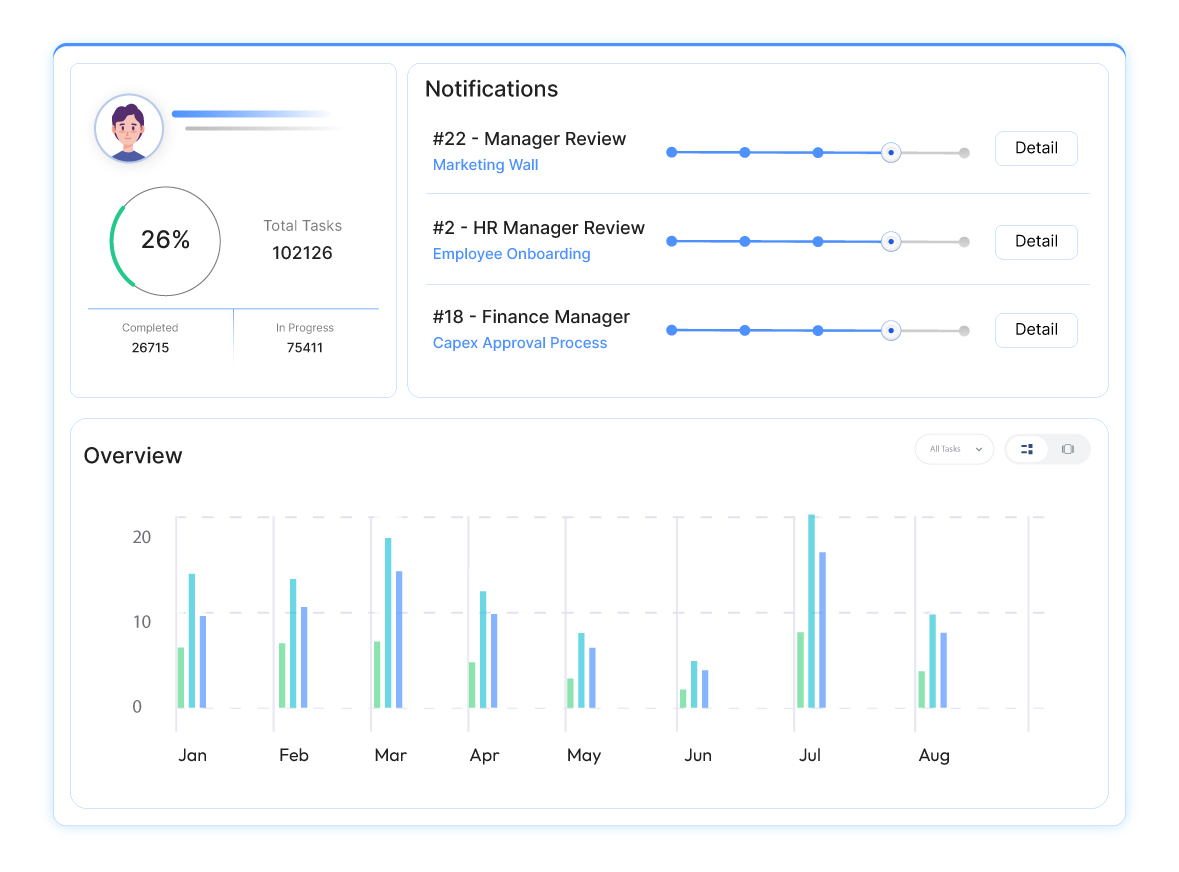This screenshot has width=1179, height=872.
Task: Switch to the list view icon in Overview
Action: point(1027,449)
